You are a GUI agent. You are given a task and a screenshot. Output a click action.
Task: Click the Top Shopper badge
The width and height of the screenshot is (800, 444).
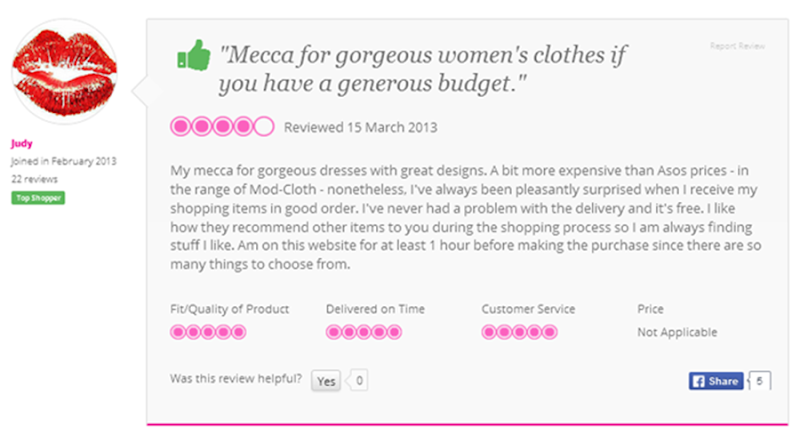click(37, 198)
